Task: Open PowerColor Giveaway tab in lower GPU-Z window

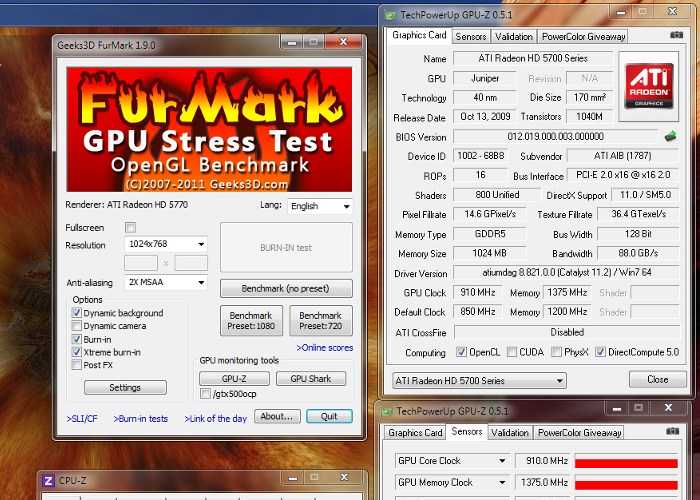Action: tap(579, 433)
